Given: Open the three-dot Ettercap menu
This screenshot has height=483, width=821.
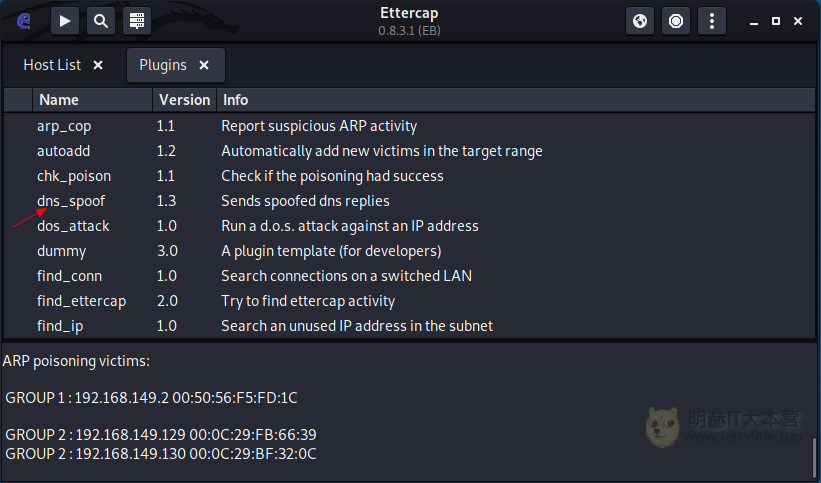Looking at the screenshot, I should [x=712, y=21].
